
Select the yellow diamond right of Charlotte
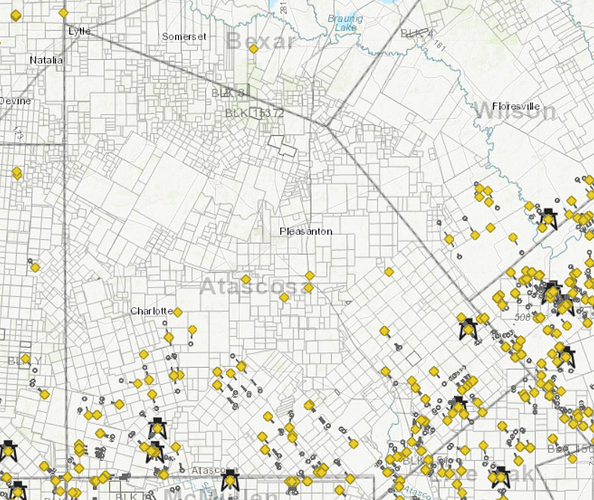[178, 312]
